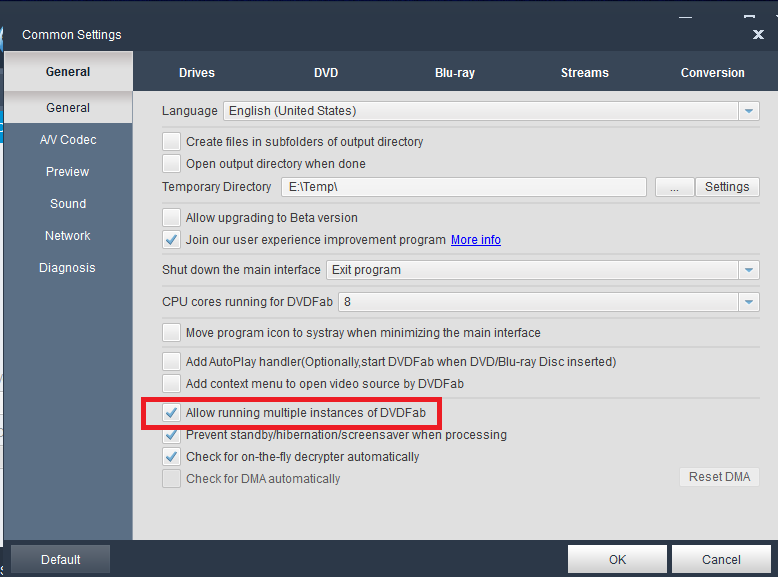Click the Reset DMA button
Viewport: 778px width, 577px height.
click(719, 477)
